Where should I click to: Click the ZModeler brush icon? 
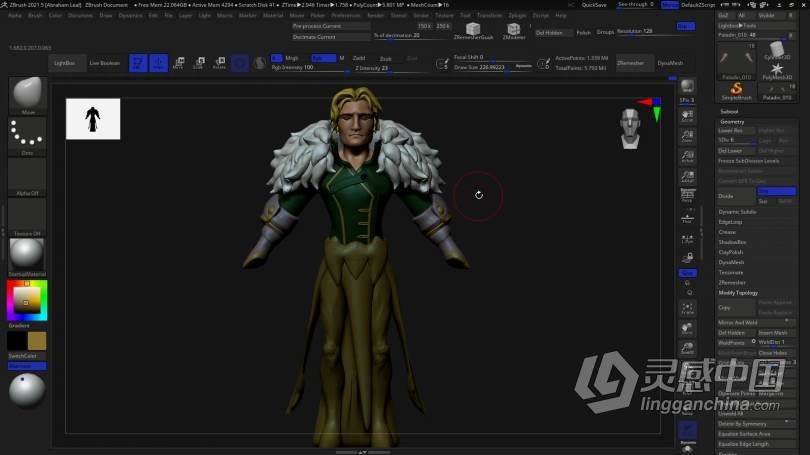[513, 31]
